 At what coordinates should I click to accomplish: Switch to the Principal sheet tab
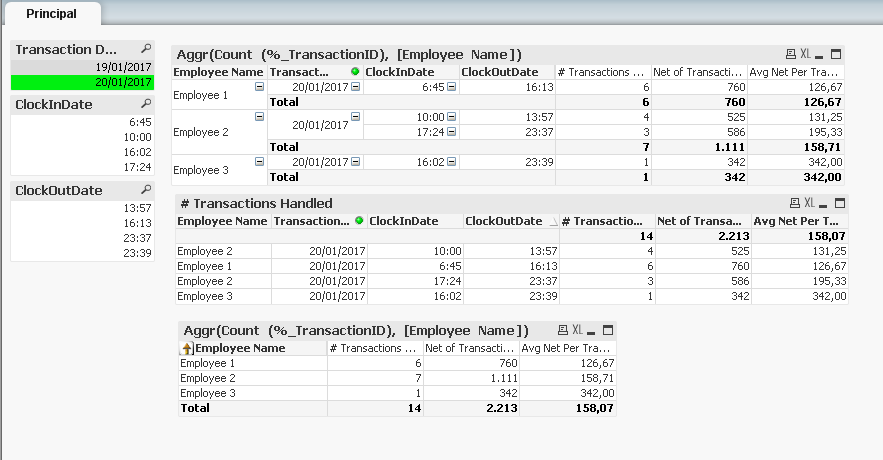51,14
